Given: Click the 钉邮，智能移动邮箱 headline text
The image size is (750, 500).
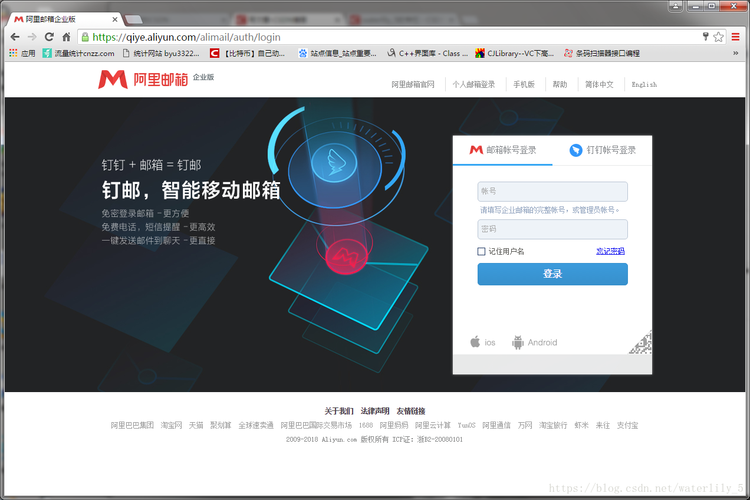Looking at the screenshot, I should (x=191, y=190).
